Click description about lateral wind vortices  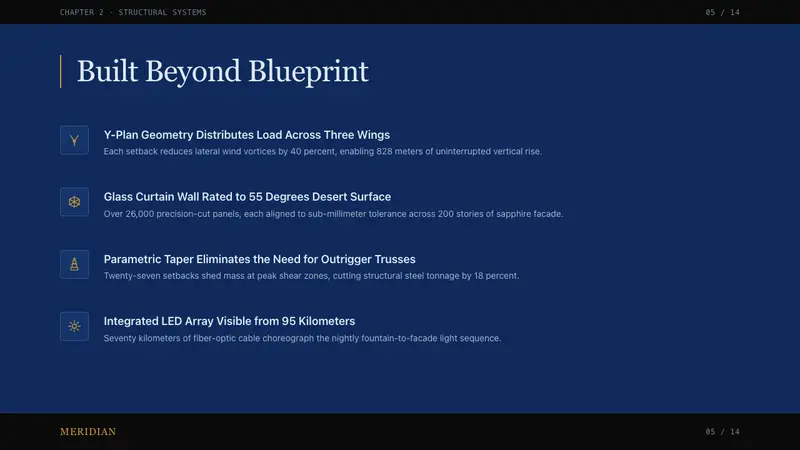[x=323, y=152]
